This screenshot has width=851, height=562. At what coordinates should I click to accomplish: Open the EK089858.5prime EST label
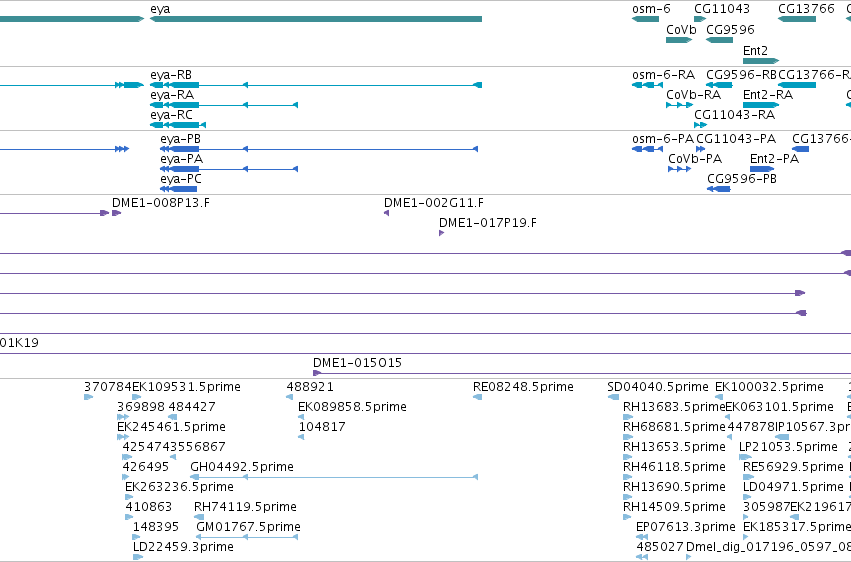tap(352, 407)
